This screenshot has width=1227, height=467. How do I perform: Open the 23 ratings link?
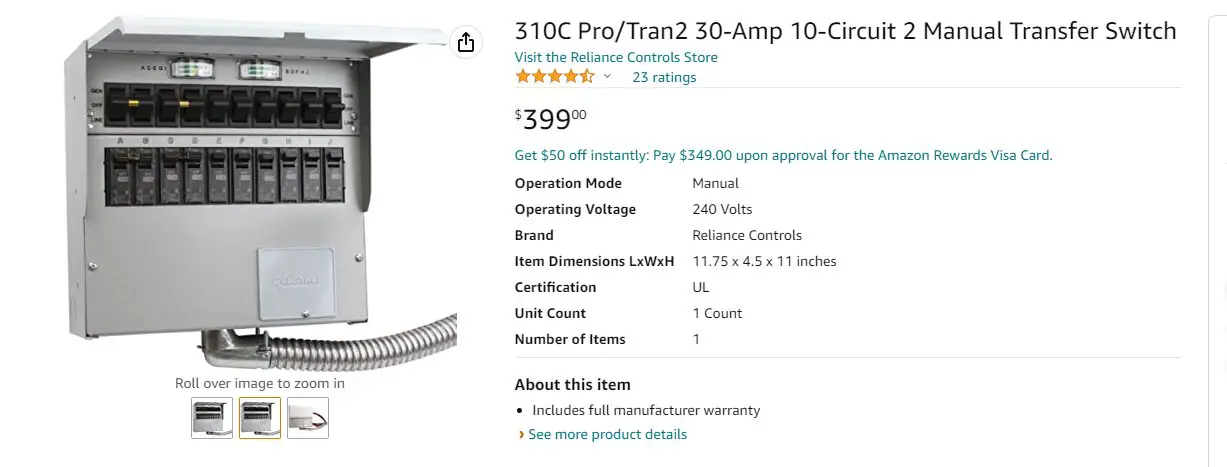[x=664, y=77]
